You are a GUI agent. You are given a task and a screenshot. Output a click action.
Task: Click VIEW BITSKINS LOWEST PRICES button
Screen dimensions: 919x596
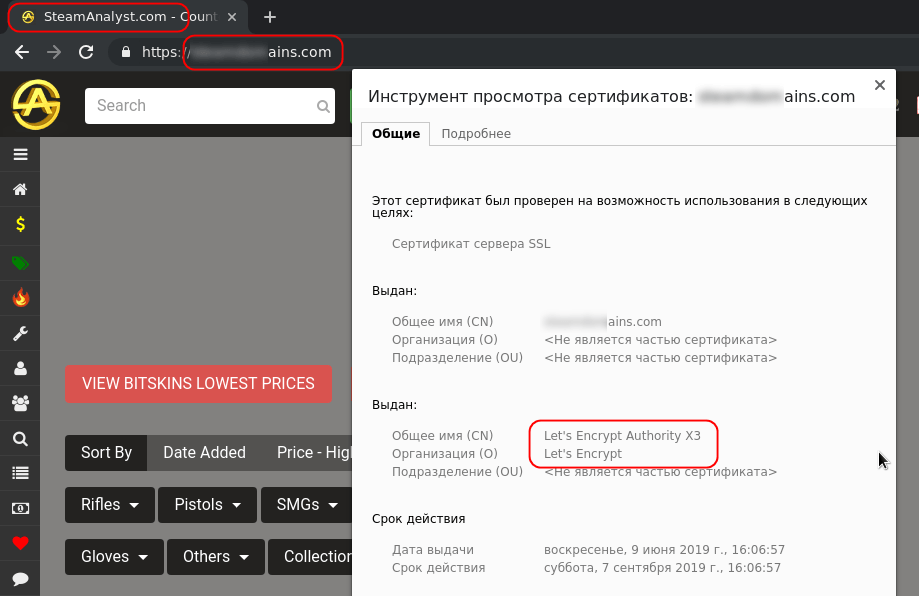(x=198, y=384)
